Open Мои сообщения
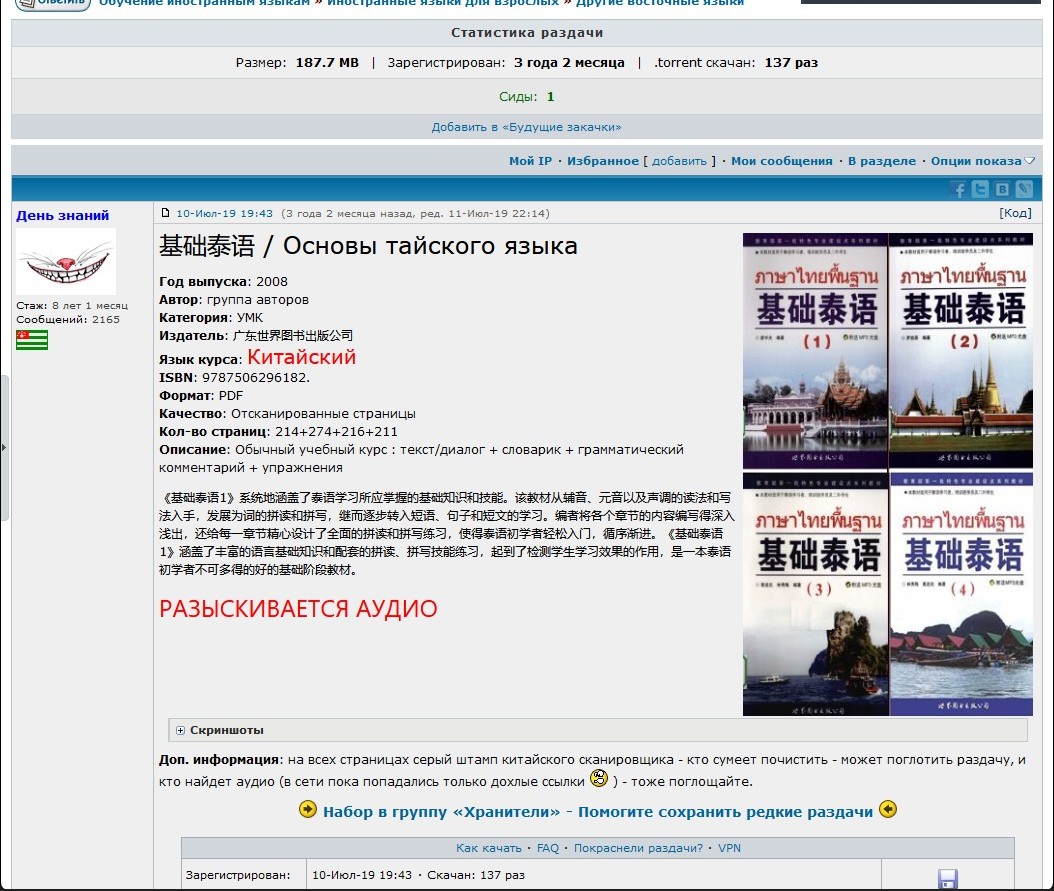 782,161
